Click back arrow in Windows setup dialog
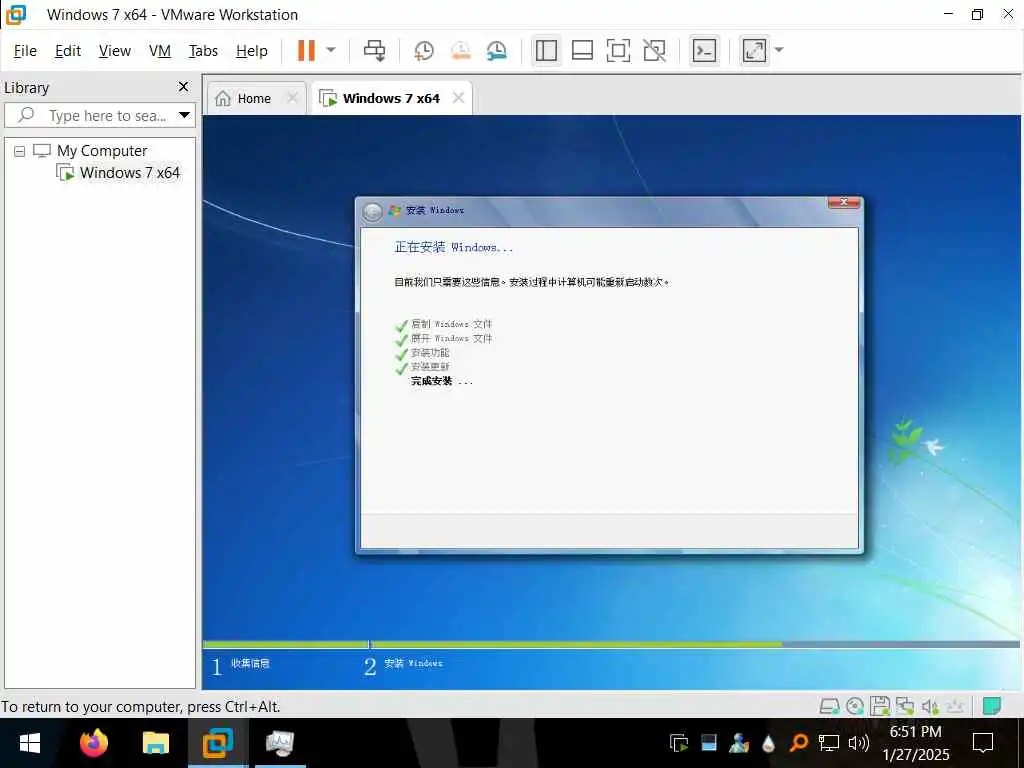Viewport: 1024px width, 768px height. pos(372,212)
